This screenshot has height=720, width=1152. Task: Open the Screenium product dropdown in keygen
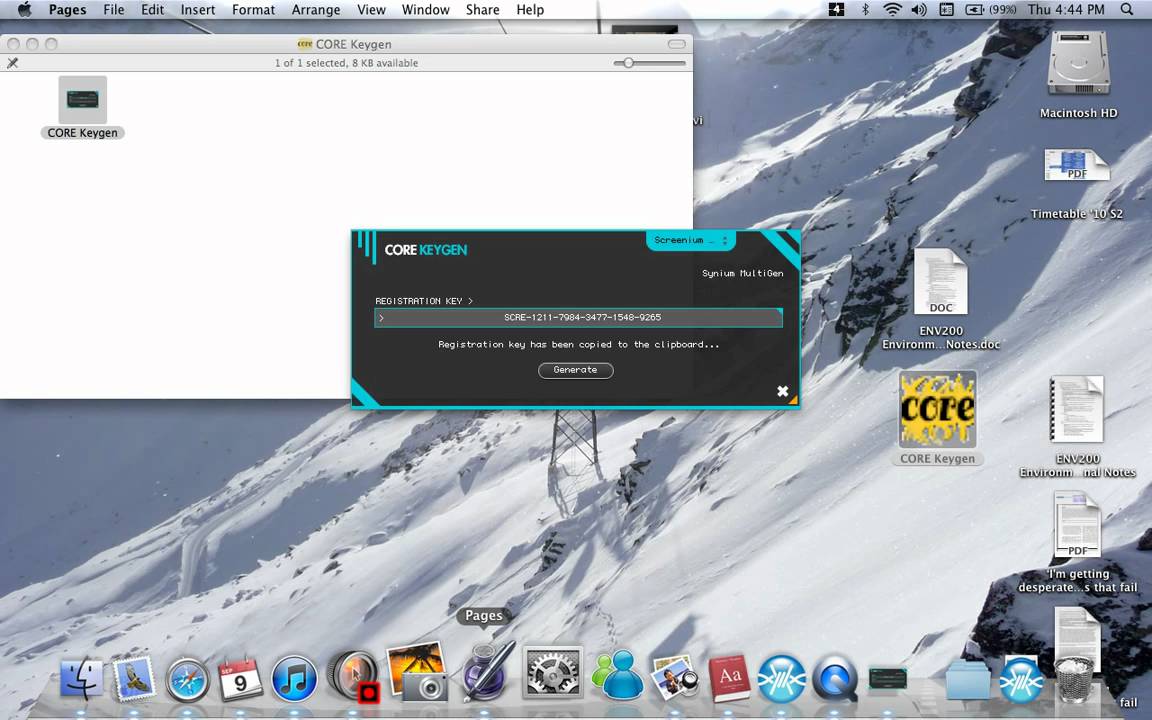point(691,240)
